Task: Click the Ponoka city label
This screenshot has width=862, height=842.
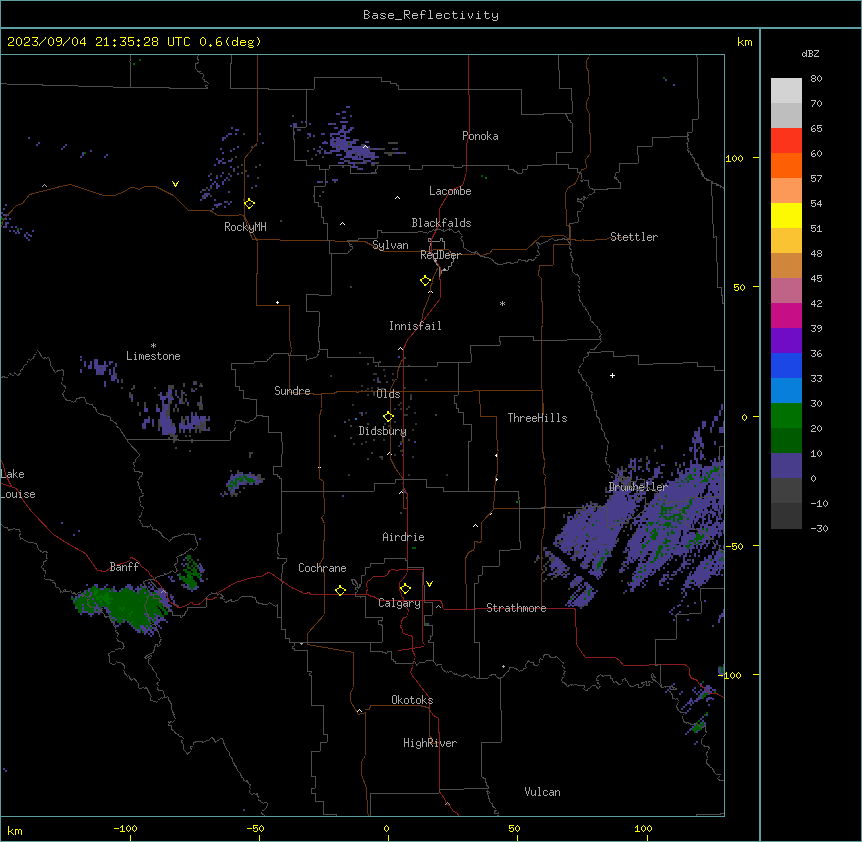Action: [480, 136]
